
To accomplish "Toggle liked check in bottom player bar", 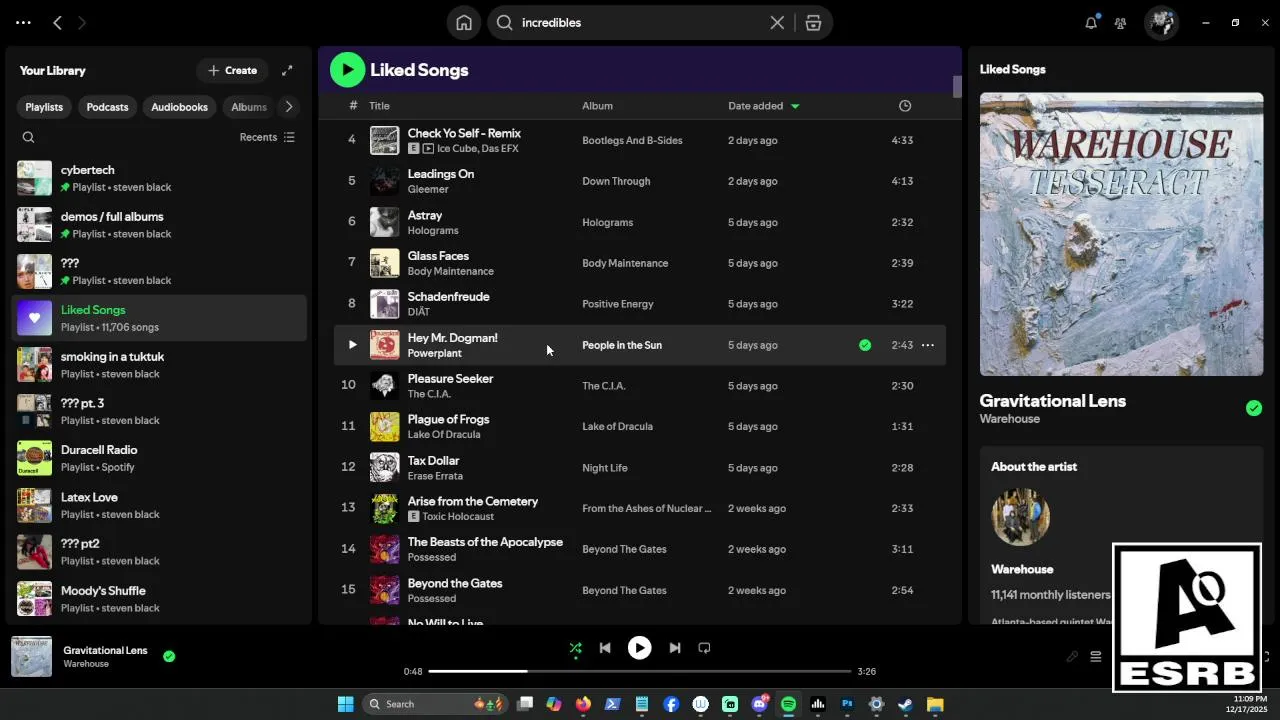I will coord(169,657).
